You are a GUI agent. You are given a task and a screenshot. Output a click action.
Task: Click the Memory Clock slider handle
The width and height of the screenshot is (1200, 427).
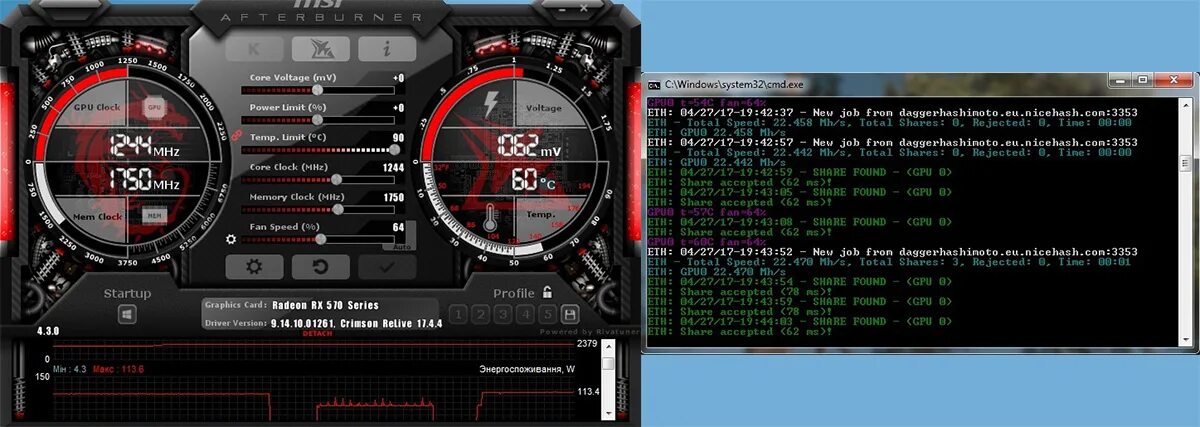(x=338, y=209)
